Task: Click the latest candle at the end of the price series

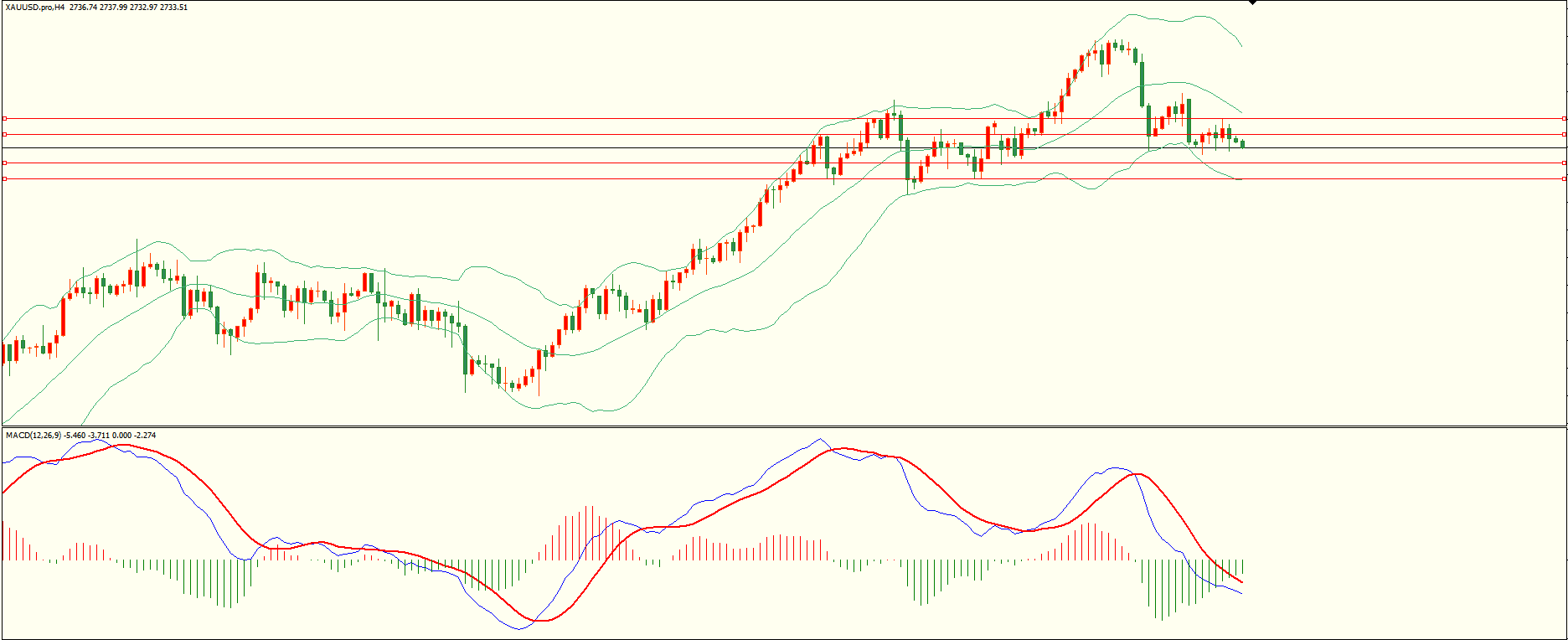Action: click(1243, 144)
